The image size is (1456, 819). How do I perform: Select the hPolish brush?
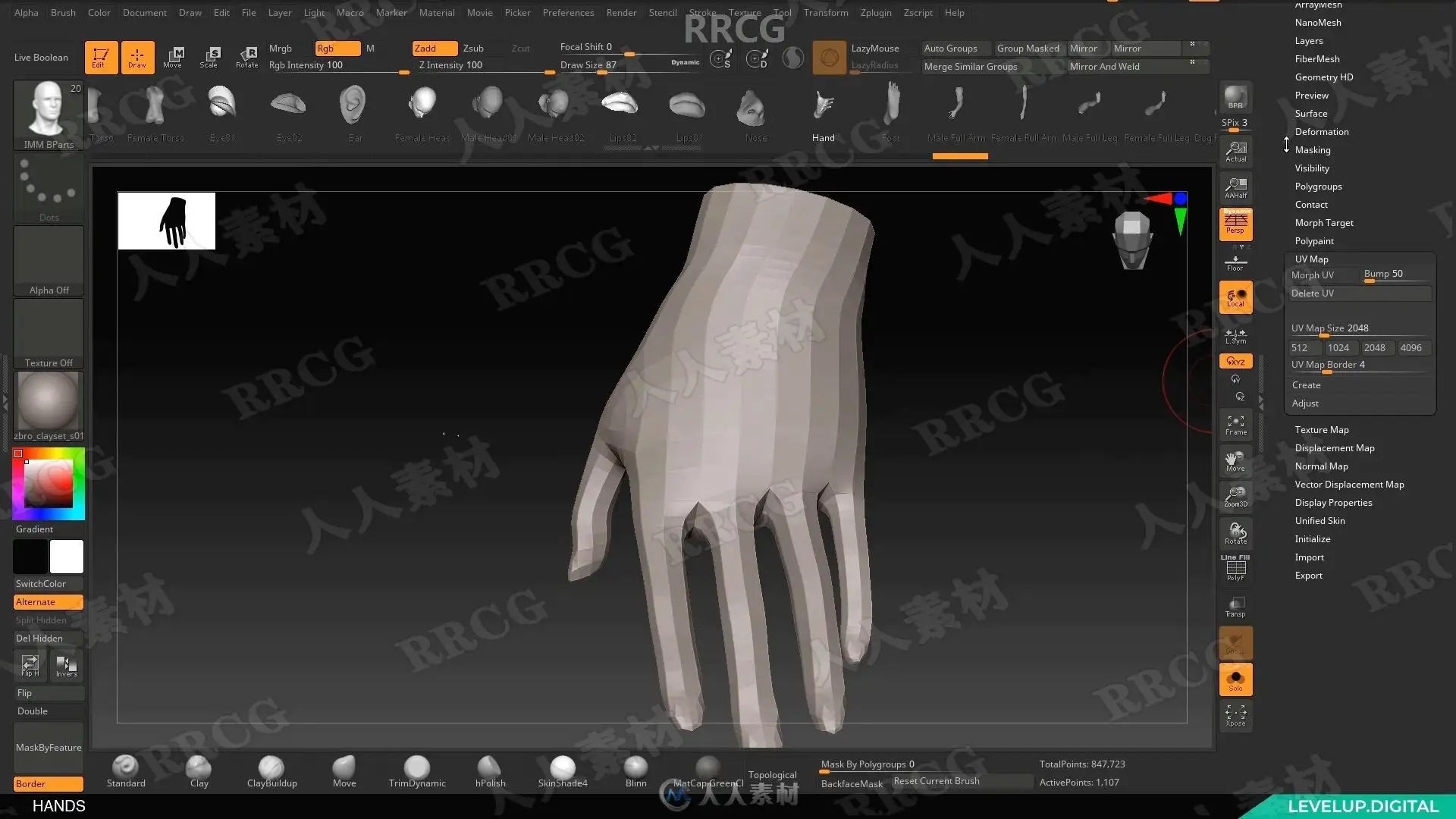(490, 771)
